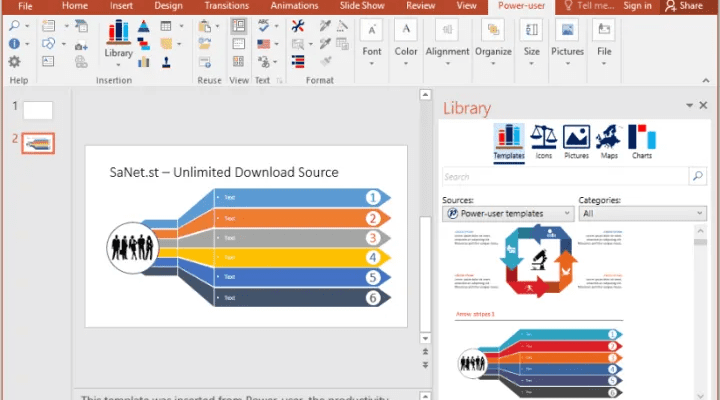Open Power-user settings gear icon
This screenshot has width=720, height=400.
[14, 62]
